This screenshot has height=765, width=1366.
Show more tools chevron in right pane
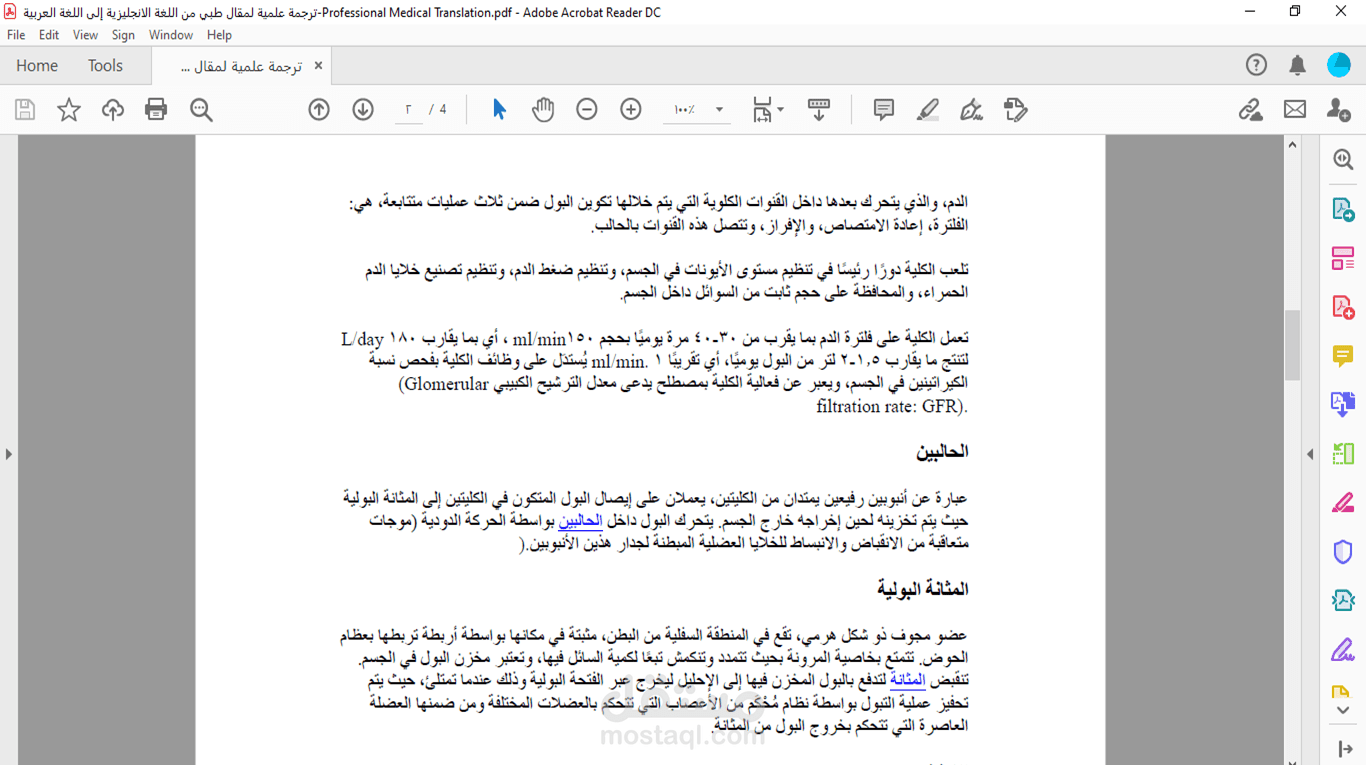pyautogui.click(x=1343, y=710)
